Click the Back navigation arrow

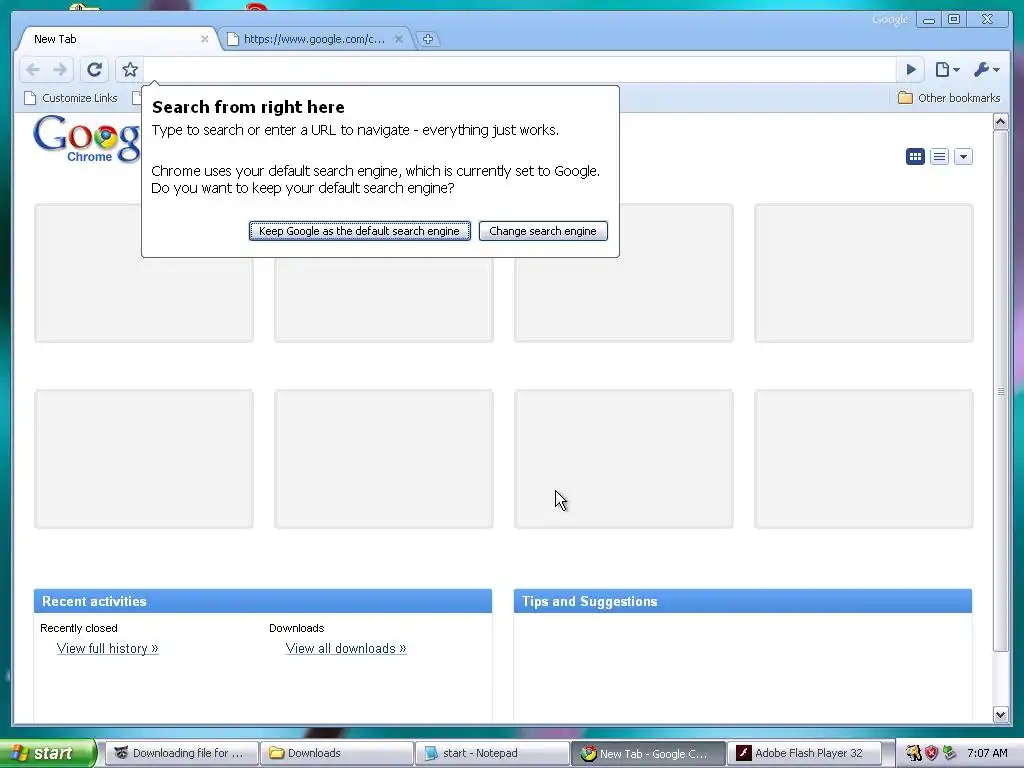tap(33, 69)
